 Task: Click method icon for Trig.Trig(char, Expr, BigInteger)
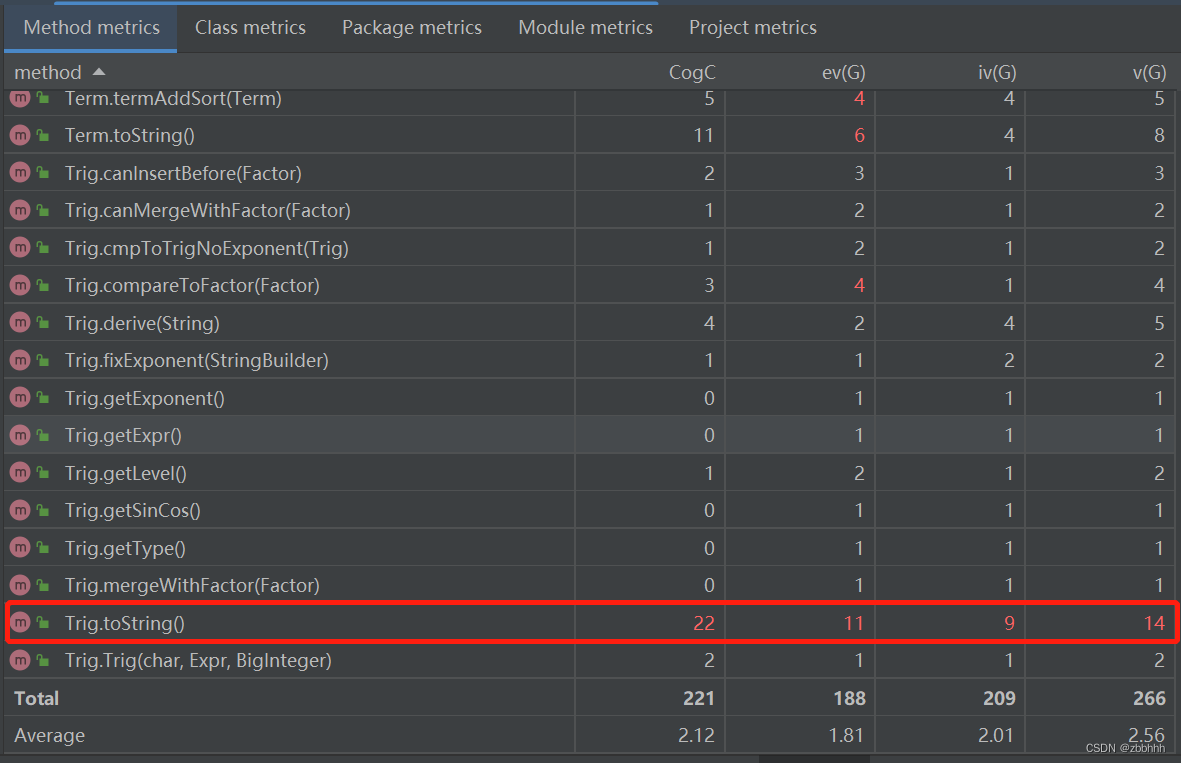[x=20, y=660]
